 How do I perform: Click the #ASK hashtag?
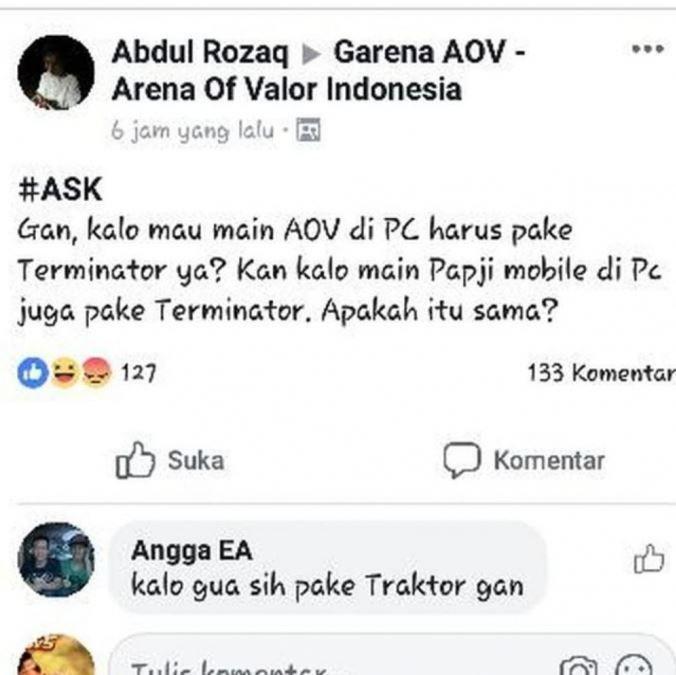pos(60,189)
